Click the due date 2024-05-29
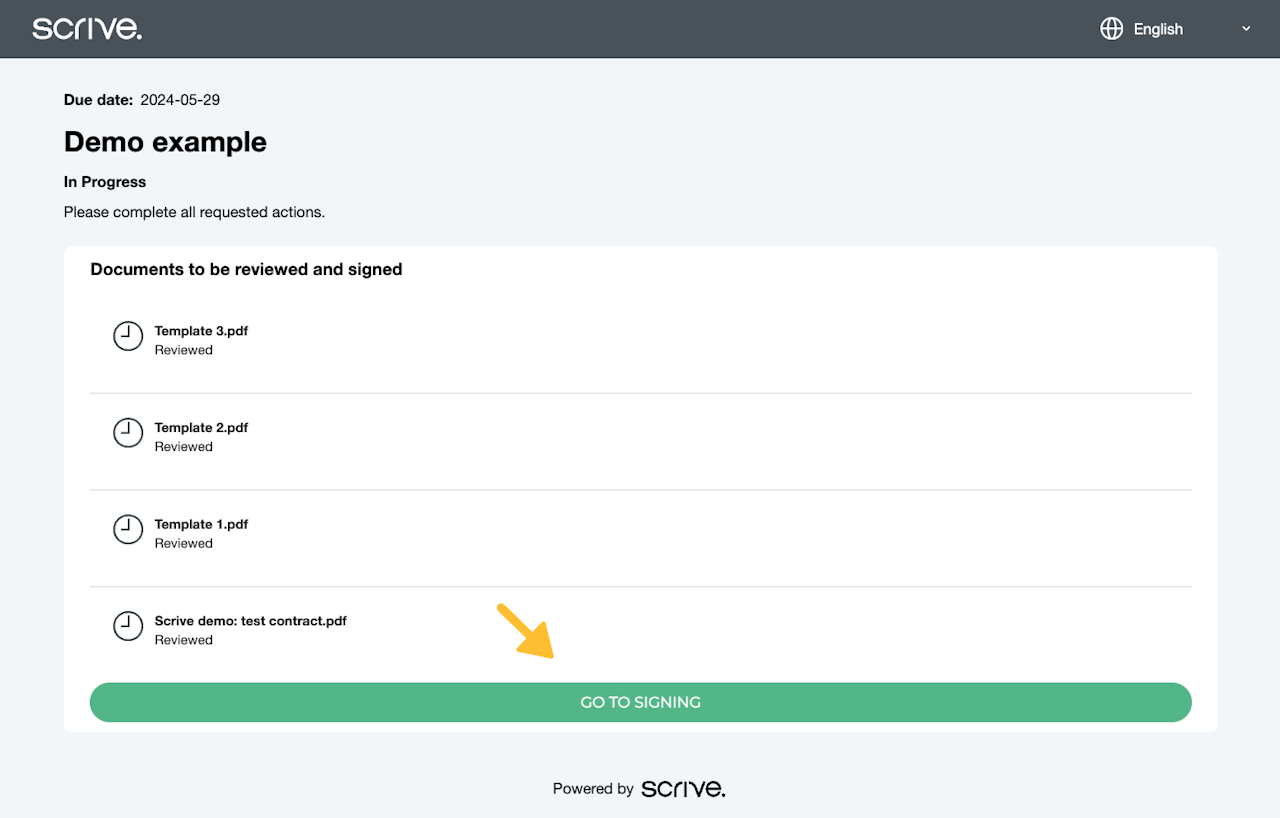 180,100
